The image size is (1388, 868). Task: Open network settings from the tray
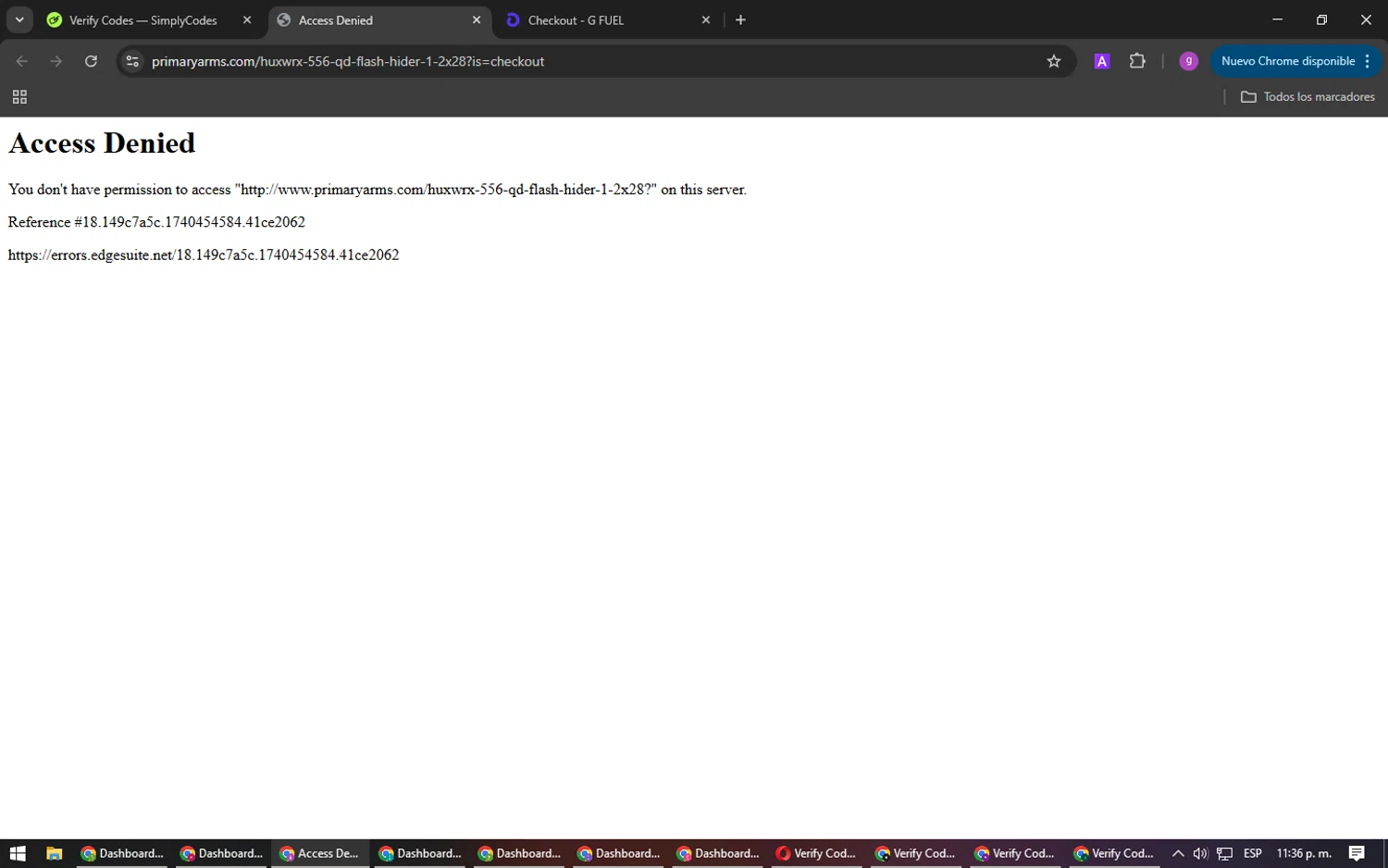pyautogui.click(x=1224, y=853)
